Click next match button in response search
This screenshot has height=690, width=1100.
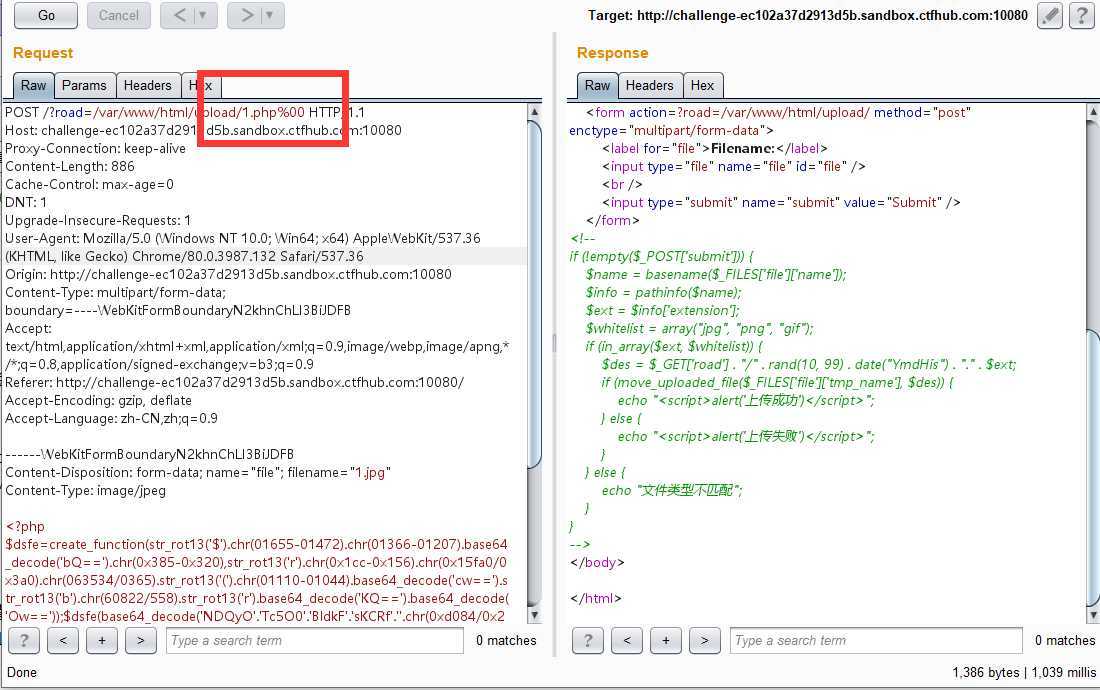[x=705, y=640]
